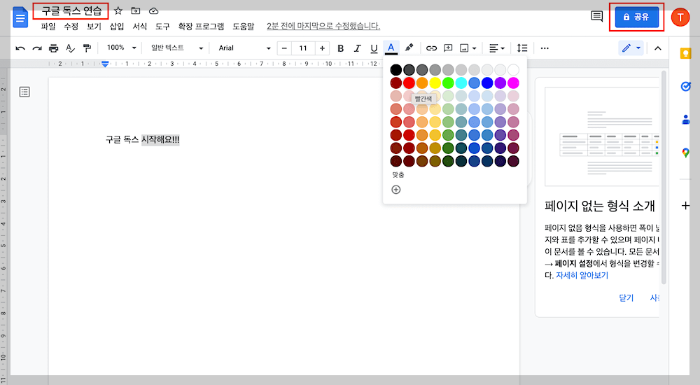Toggle bold formatting
This screenshot has height=385, width=700.
(341, 48)
